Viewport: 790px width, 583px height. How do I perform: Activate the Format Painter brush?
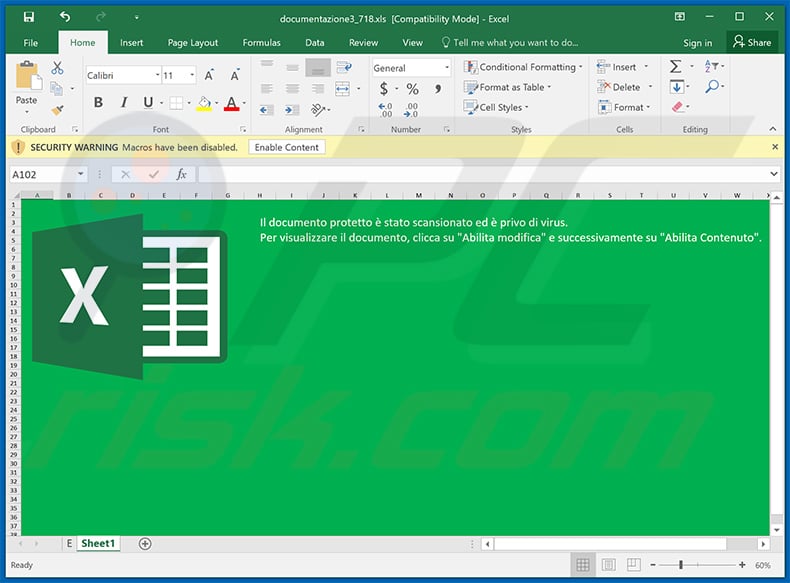point(57,109)
